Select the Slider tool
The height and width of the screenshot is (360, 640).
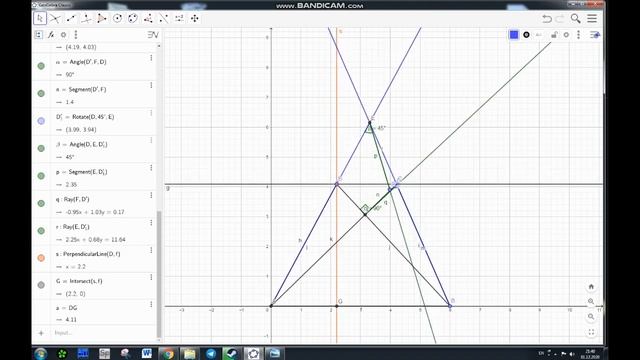179,18
